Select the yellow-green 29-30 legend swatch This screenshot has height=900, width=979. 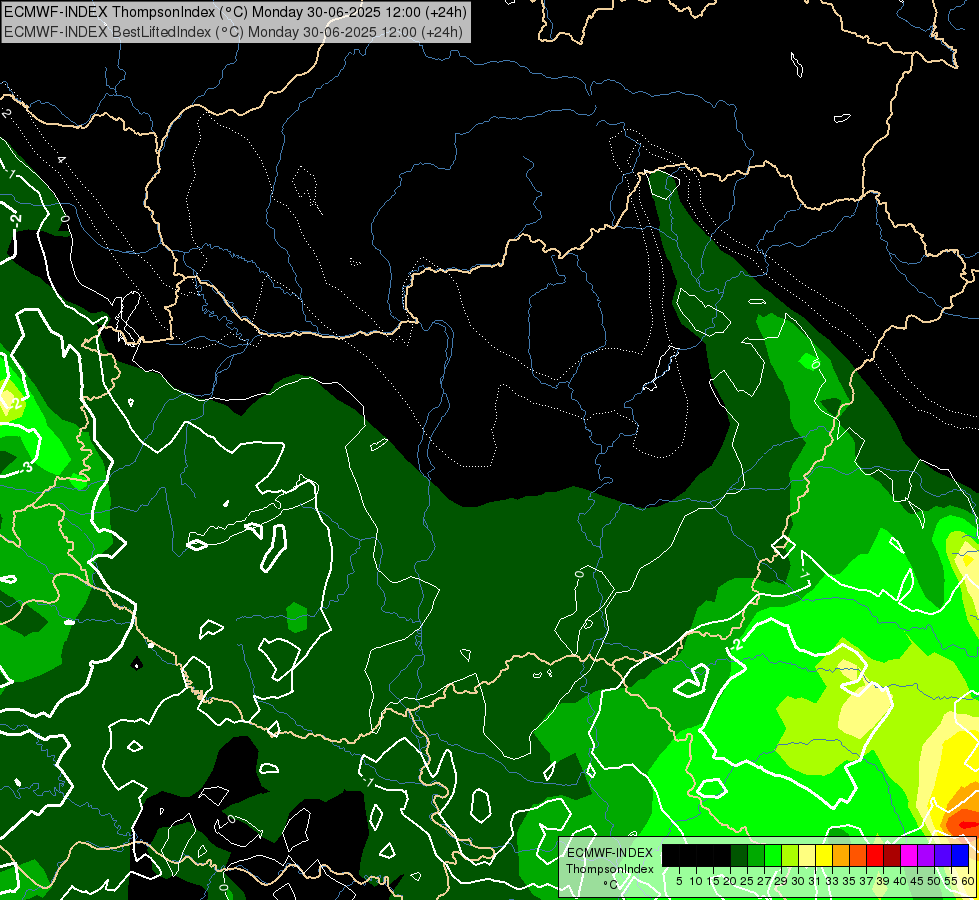tap(790, 855)
